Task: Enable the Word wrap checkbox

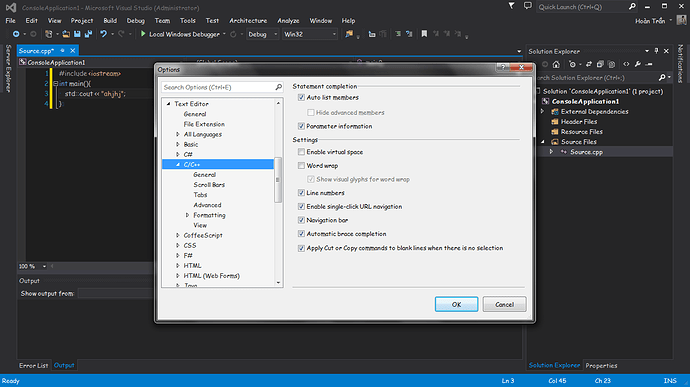Action: (301, 166)
